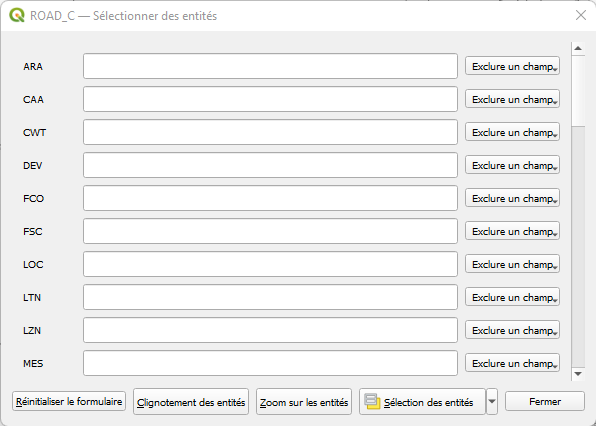Viewport: 596px width, 426px height.
Task: Click the vertical scrollbar thumb
Action: point(578,90)
